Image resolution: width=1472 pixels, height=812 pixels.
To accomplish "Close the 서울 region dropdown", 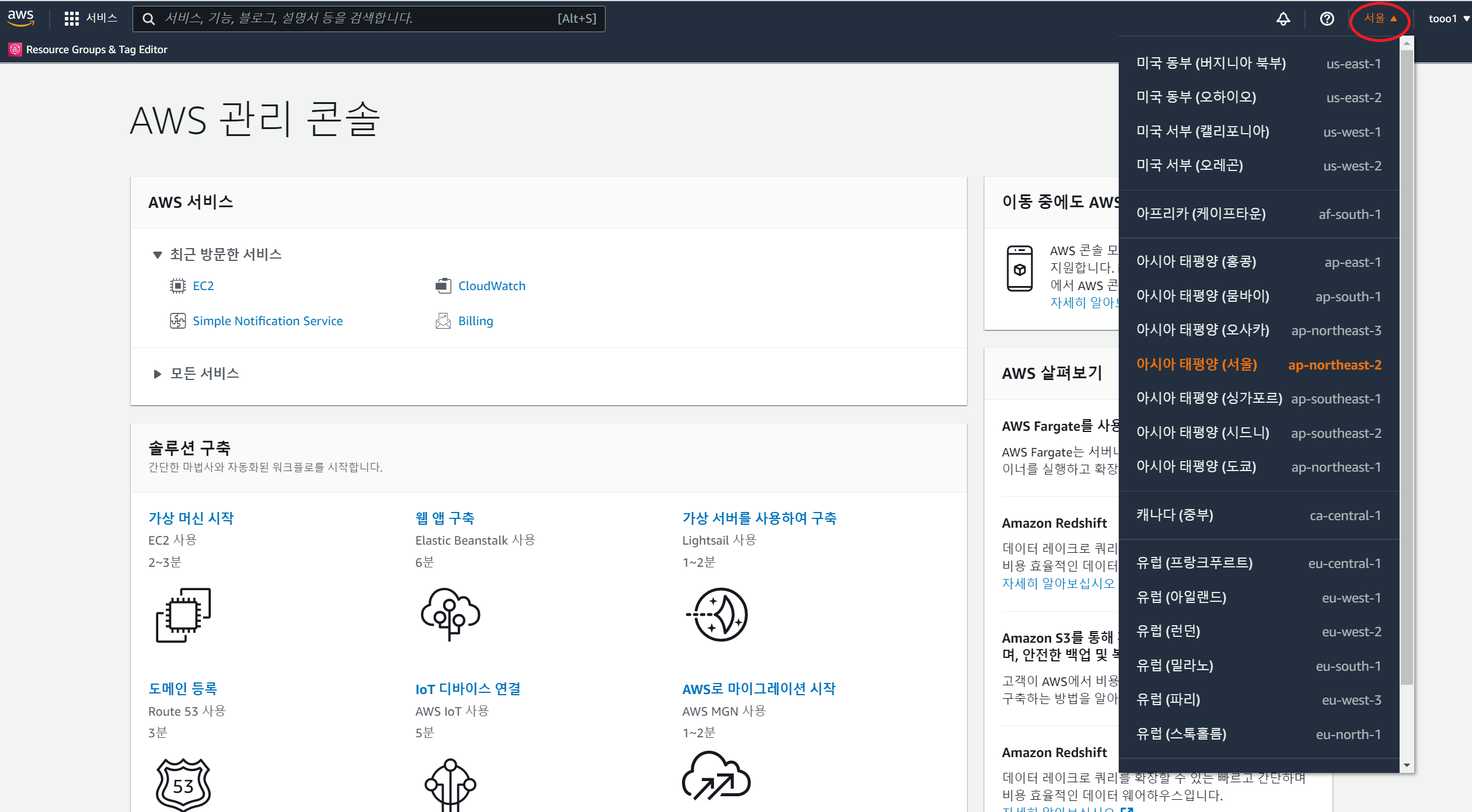I will coord(1380,19).
